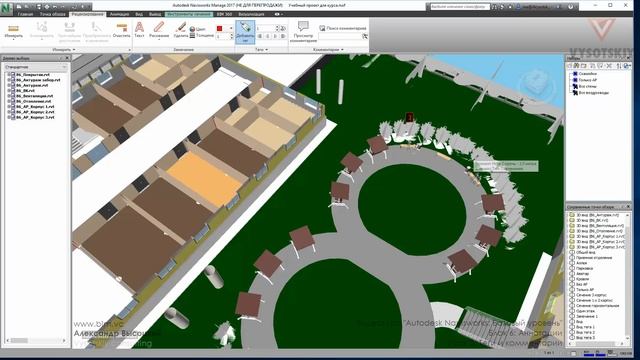Expand the В6_АР_Корпус 1.rvt tree node
Screen dimensions: 640x360
click(x=9, y=107)
